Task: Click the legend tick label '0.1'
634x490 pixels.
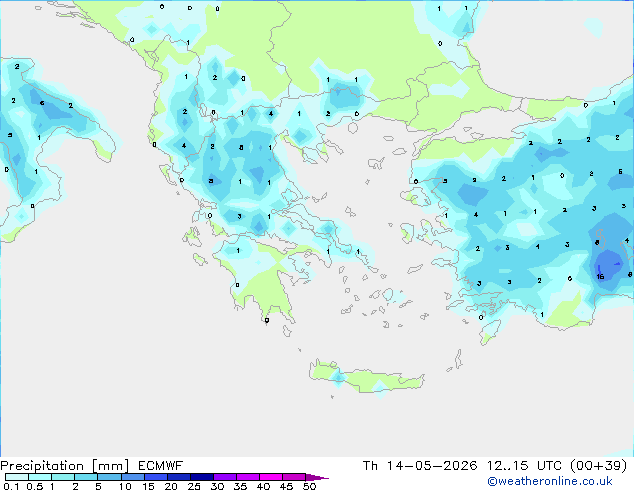Action: [x=11, y=486]
